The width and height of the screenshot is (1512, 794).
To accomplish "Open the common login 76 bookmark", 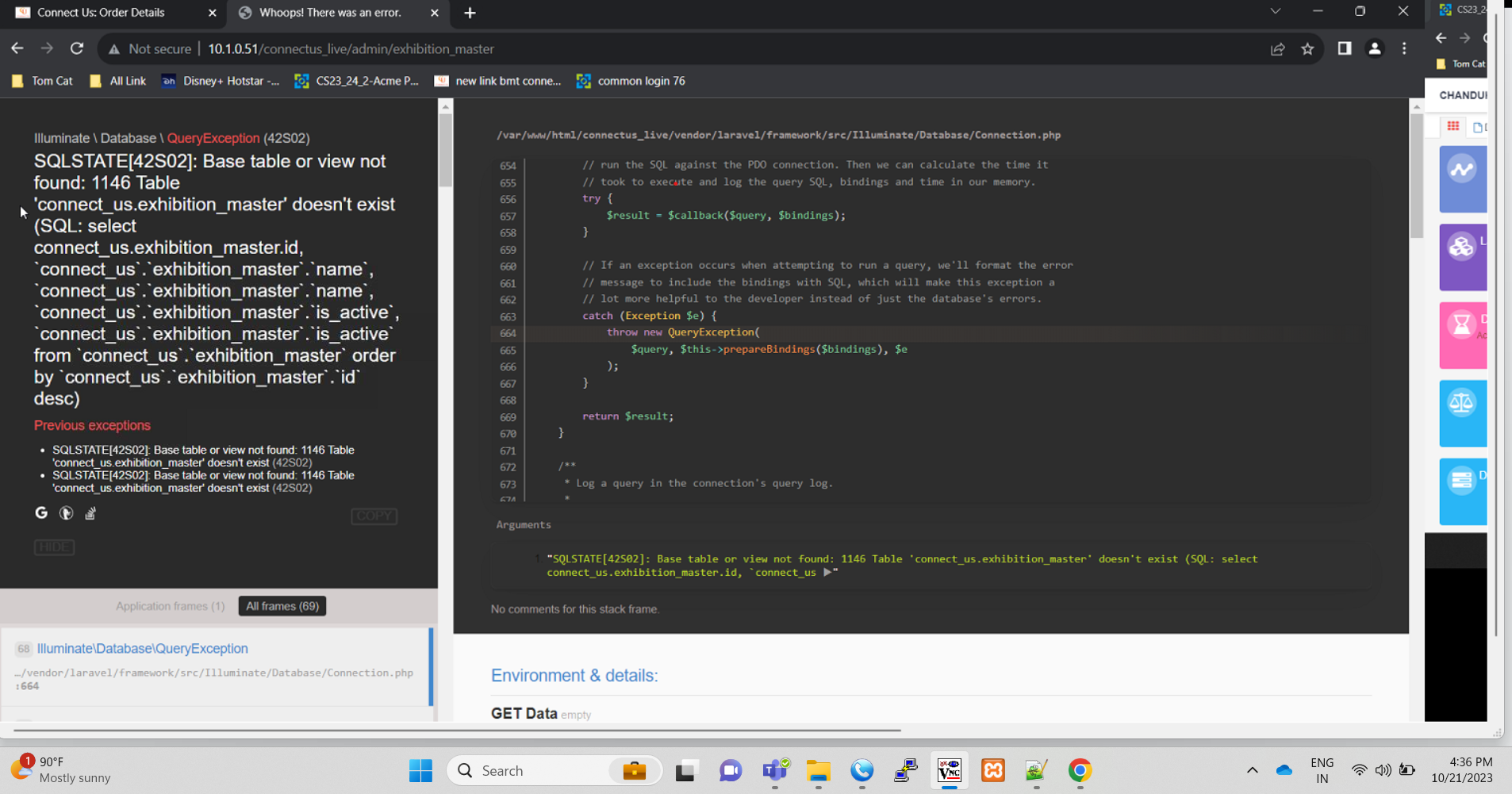I will click(x=631, y=81).
